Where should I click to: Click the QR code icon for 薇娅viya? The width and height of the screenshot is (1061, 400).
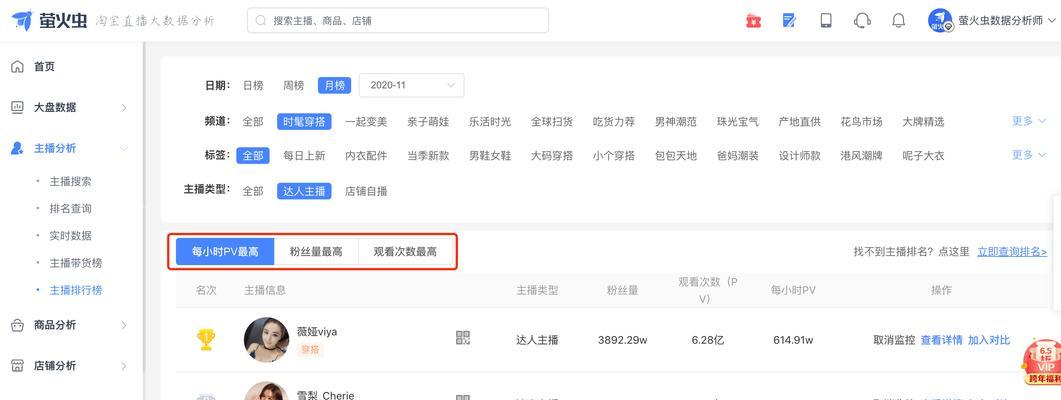pos(463,338)
